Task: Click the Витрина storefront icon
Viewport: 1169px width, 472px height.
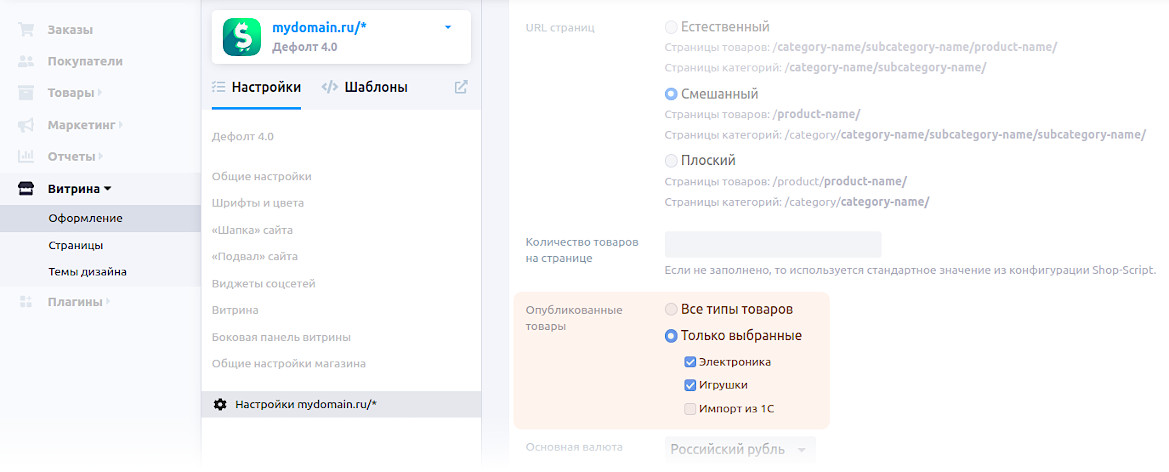Action: point(26,189)
